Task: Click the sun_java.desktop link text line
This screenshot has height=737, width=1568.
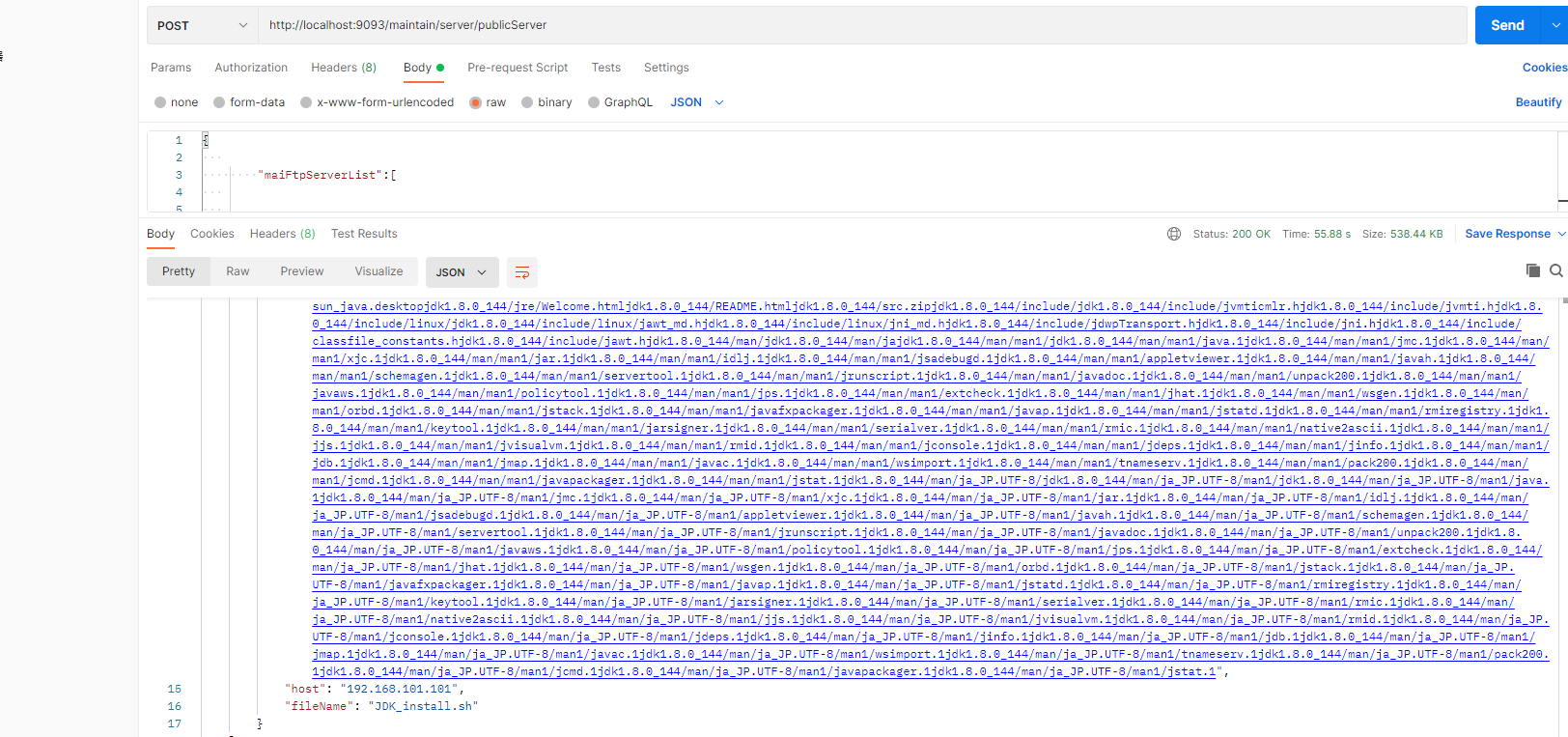Action: tap(927, 306)
